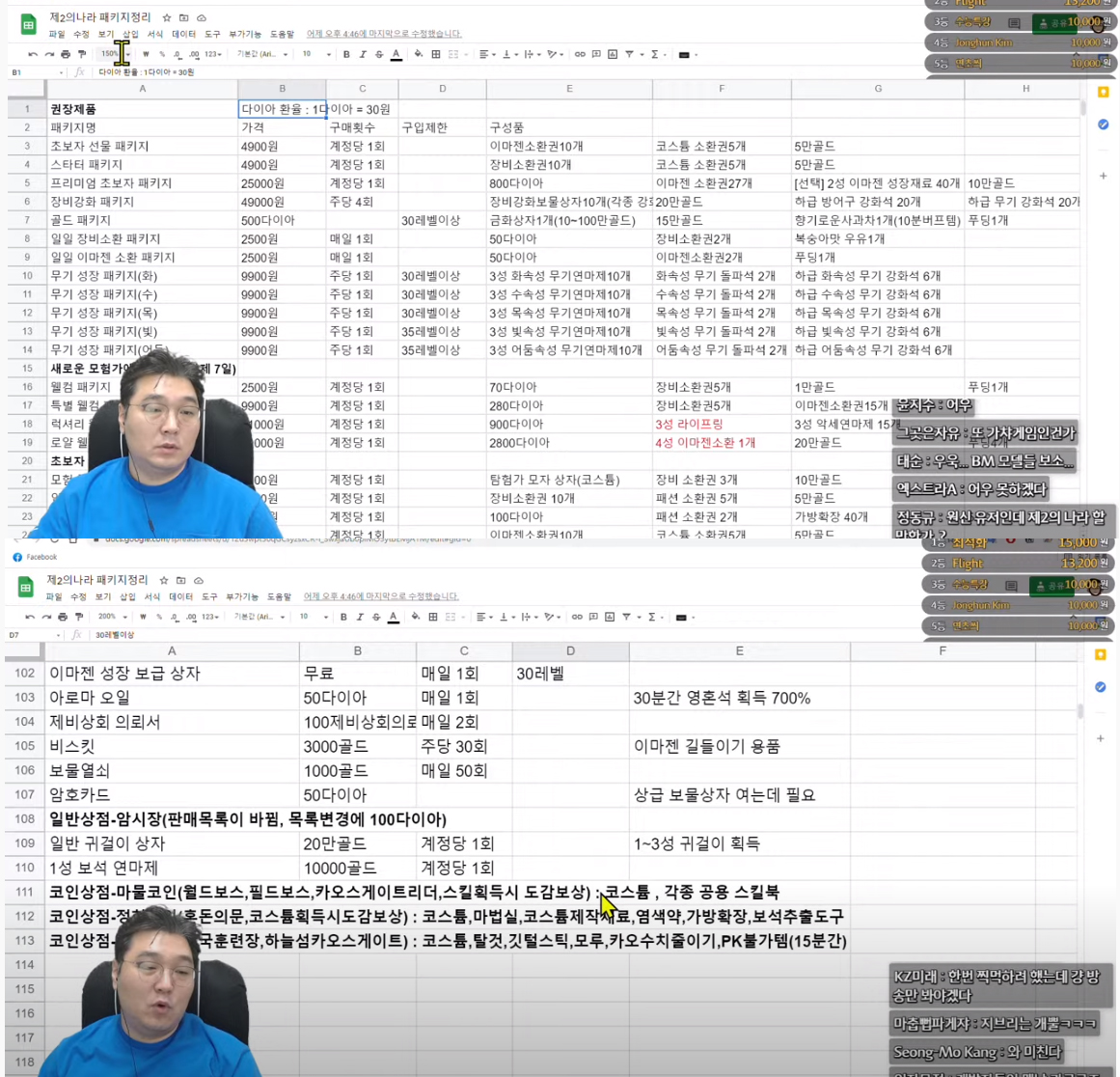The width and height of the screenshot is (1120, 1077).
Task: Toggle bold in the lower sheet toolbar
Action: pos(343,617)
